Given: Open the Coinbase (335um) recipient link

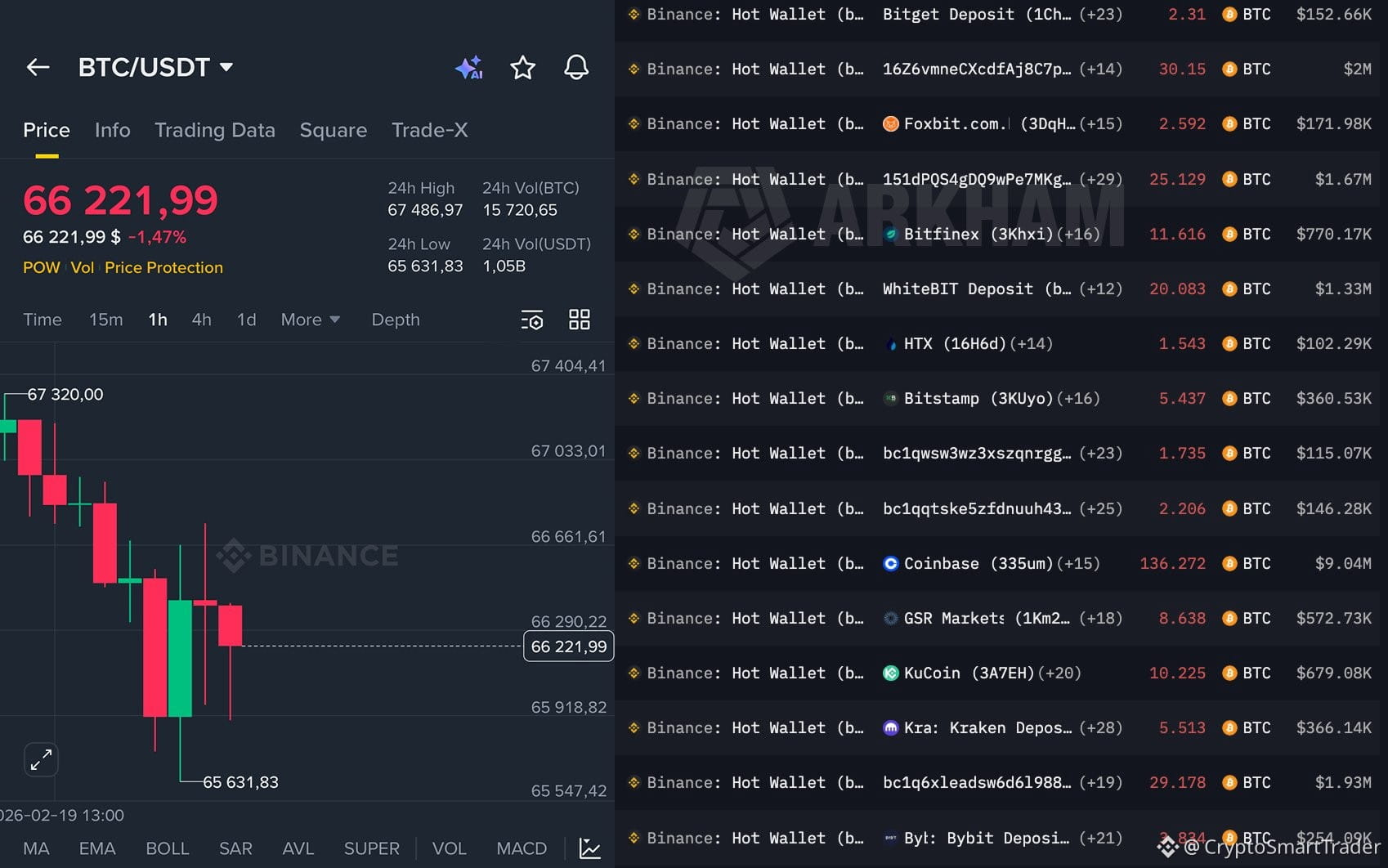Looking at the screenshot, I should pyautogui.click(x=978, y=563).
